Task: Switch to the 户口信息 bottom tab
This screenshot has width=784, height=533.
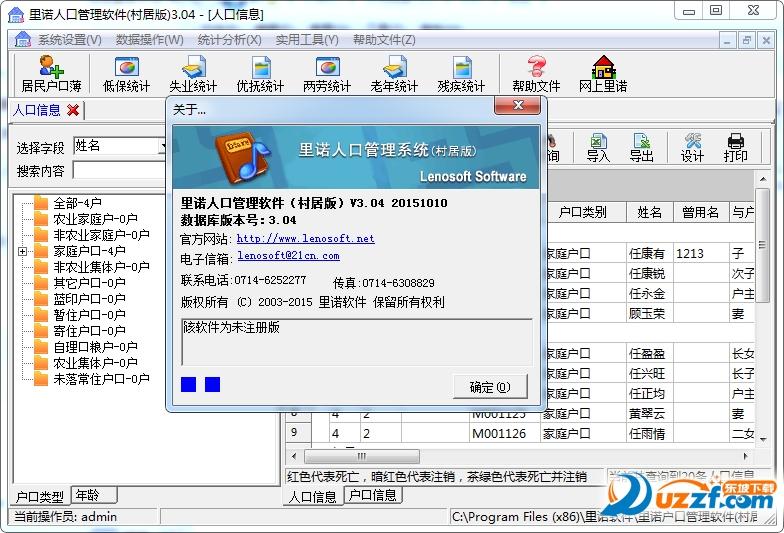Action: [372, 496]
